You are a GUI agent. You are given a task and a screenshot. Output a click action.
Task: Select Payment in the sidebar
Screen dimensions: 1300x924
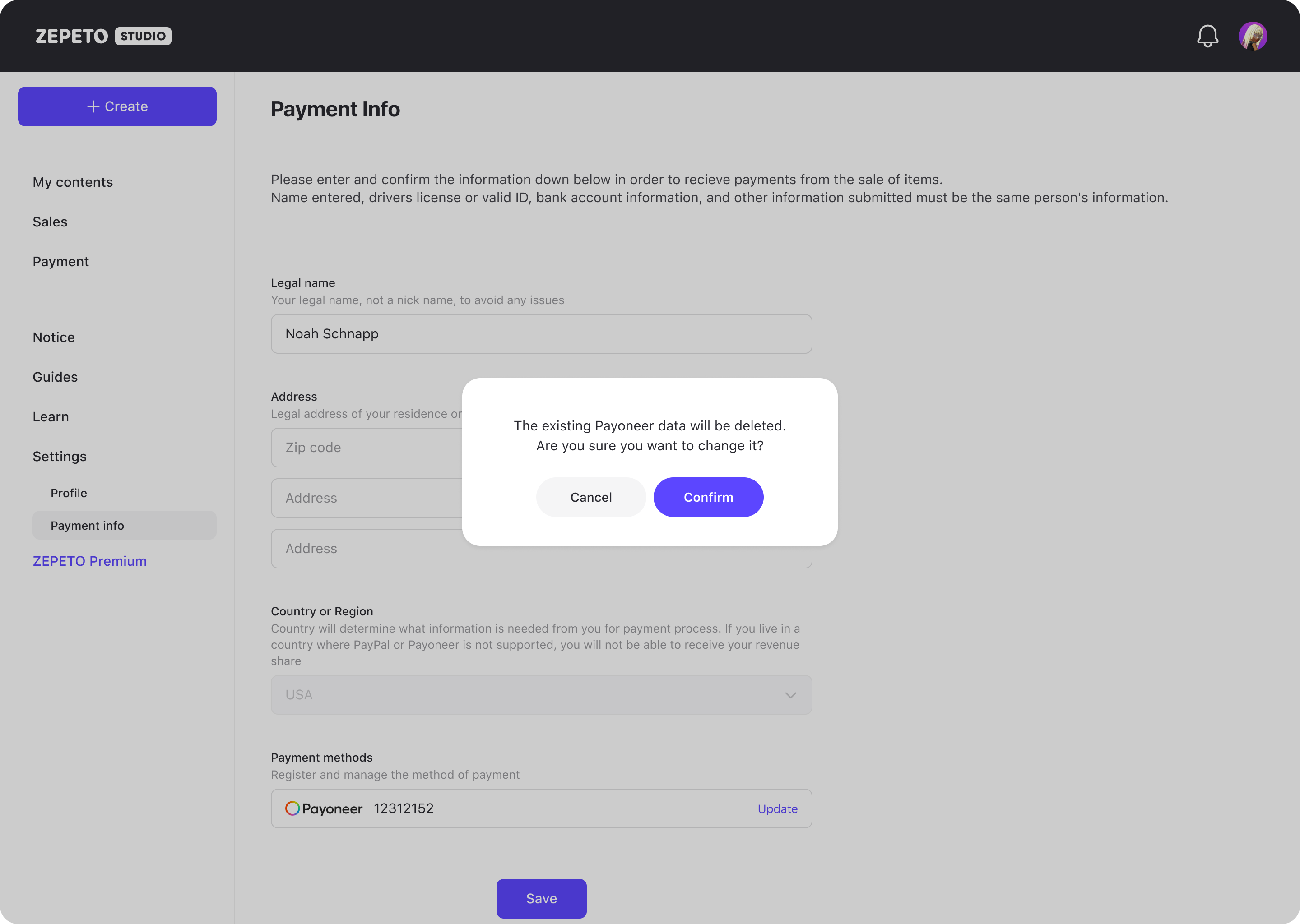[61, 262]
